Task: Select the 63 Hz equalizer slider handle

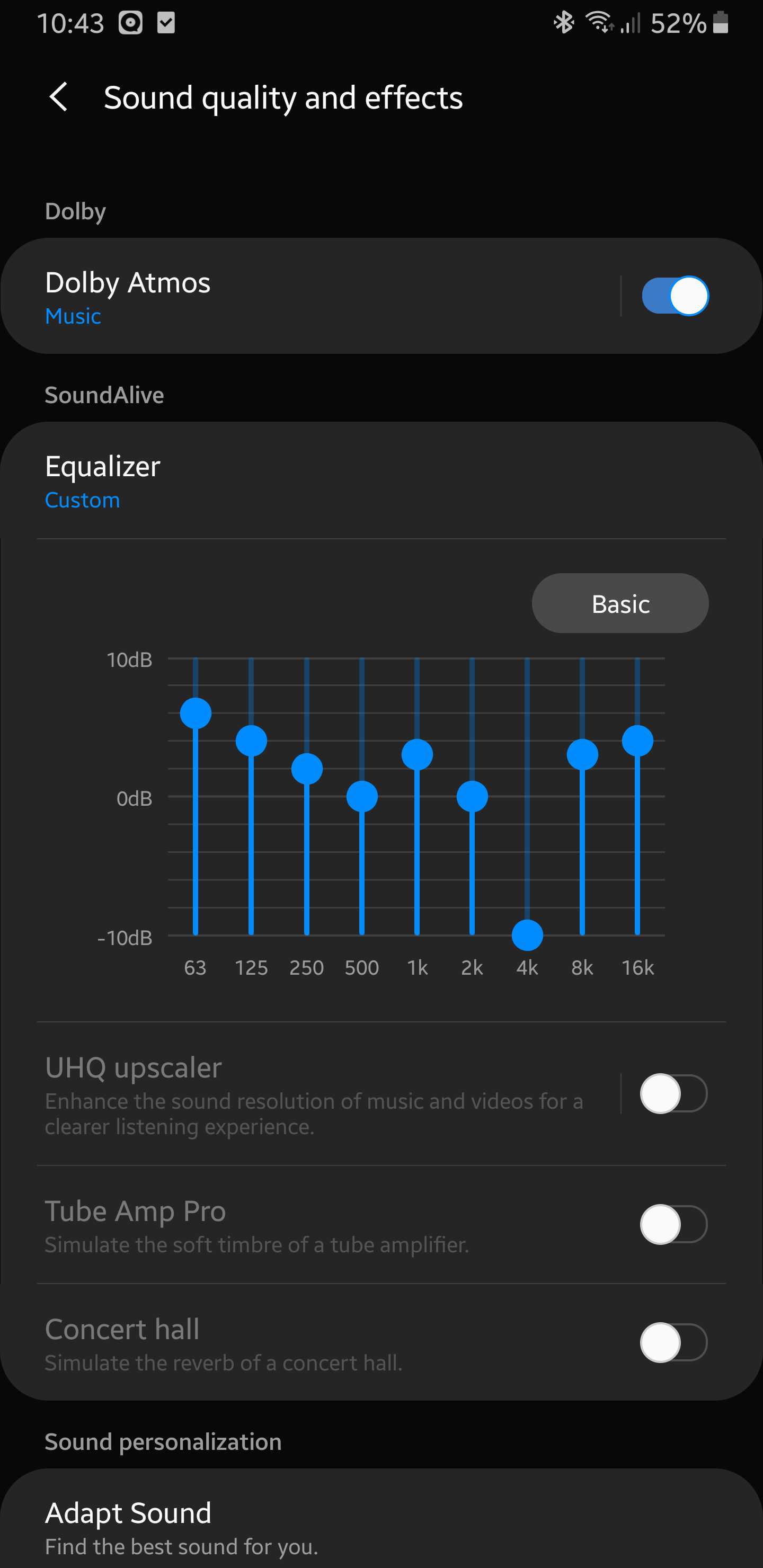Action: (x=196, y=714)
